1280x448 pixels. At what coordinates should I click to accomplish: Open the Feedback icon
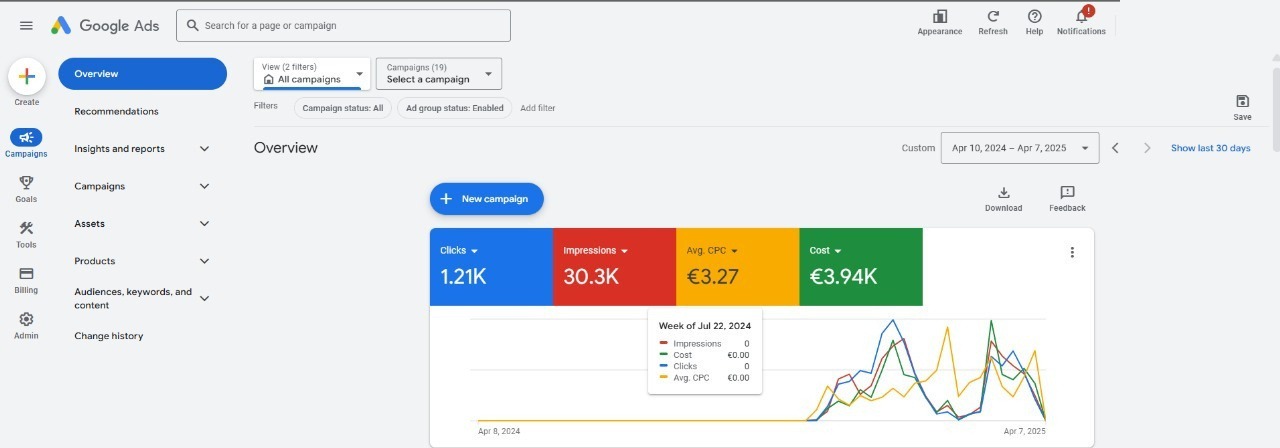(1067, 192)
